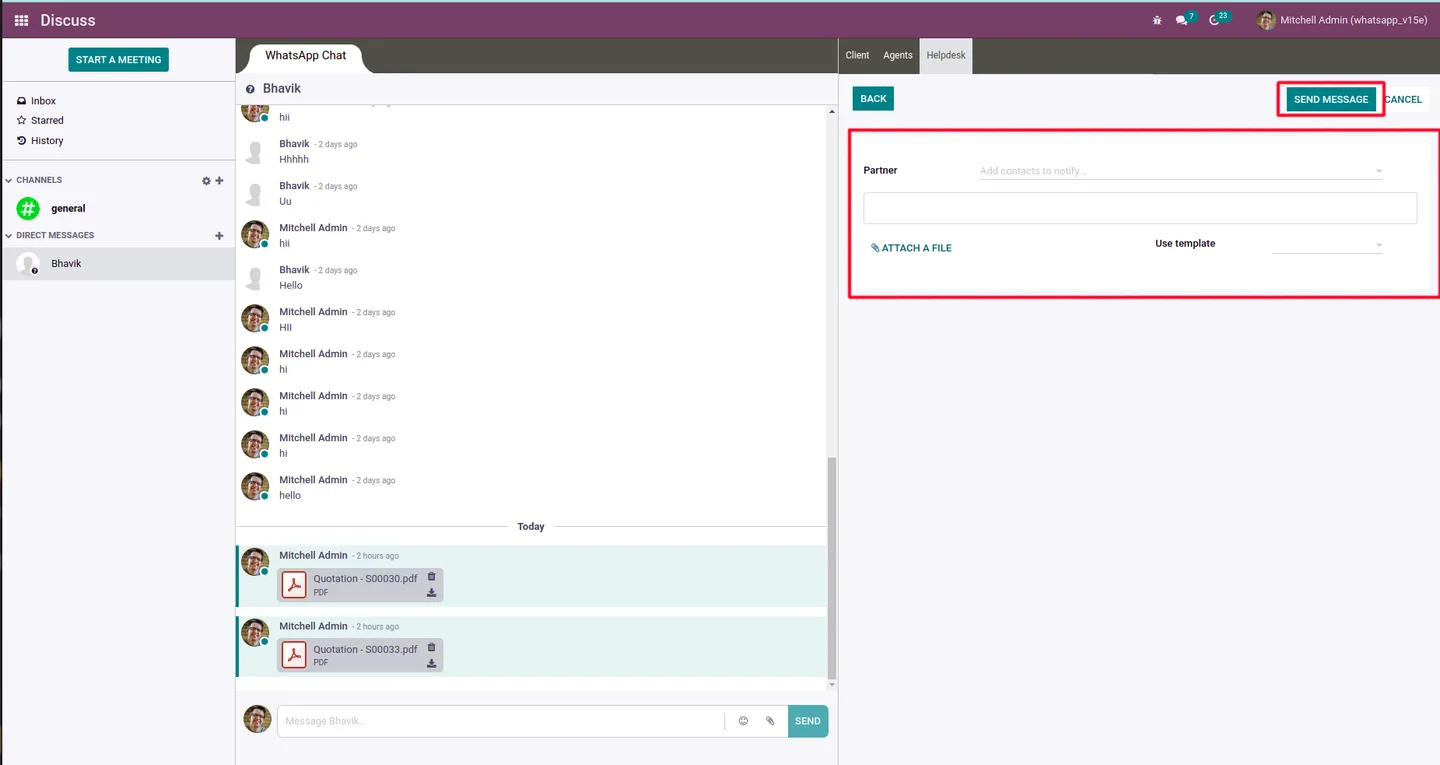This screenshot has width=1440, height=765.
Task: Click the CANCEL button
Action: (x=1403, y=100)
